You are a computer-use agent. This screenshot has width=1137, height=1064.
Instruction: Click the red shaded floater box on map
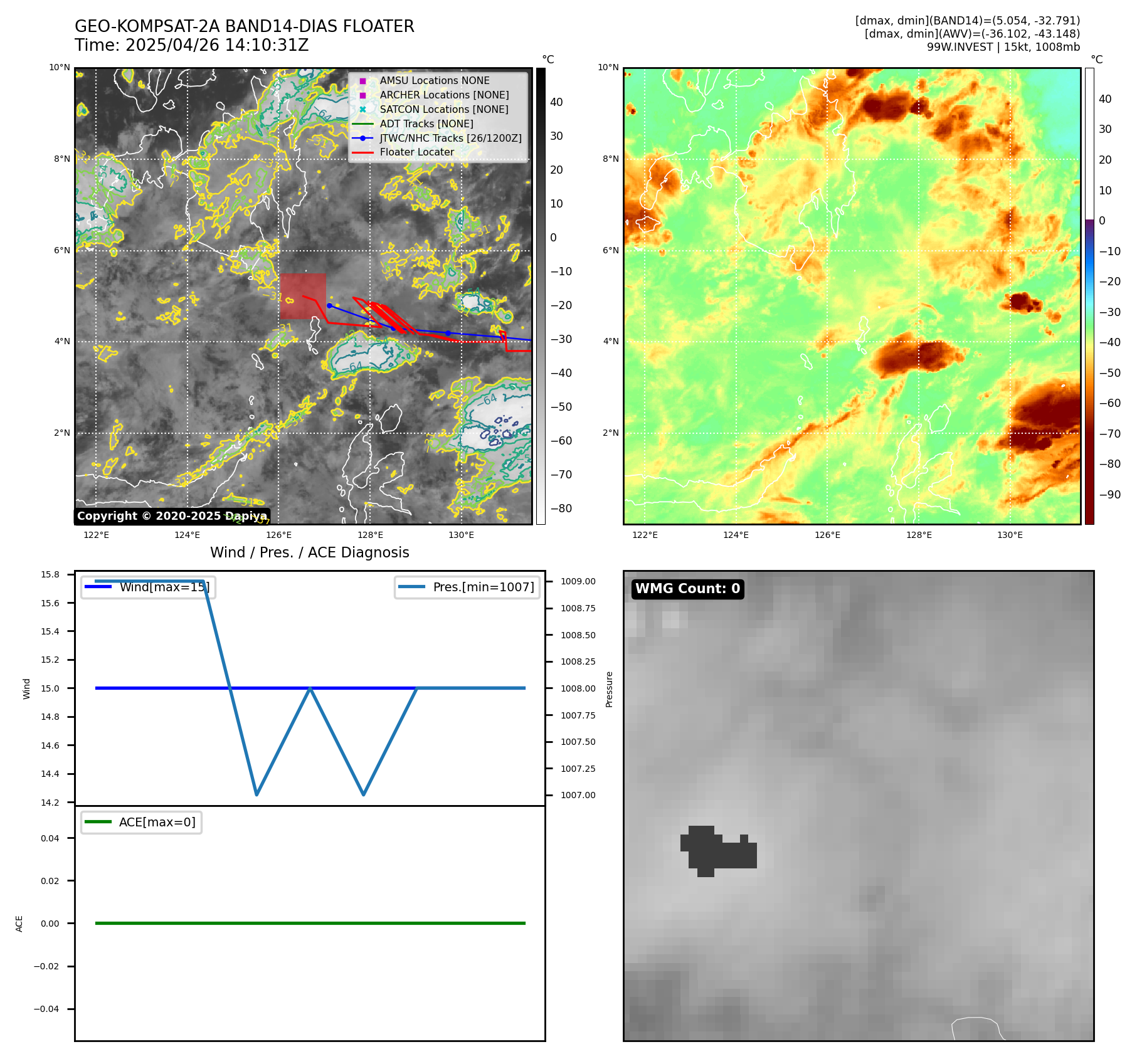pos(303,297)
